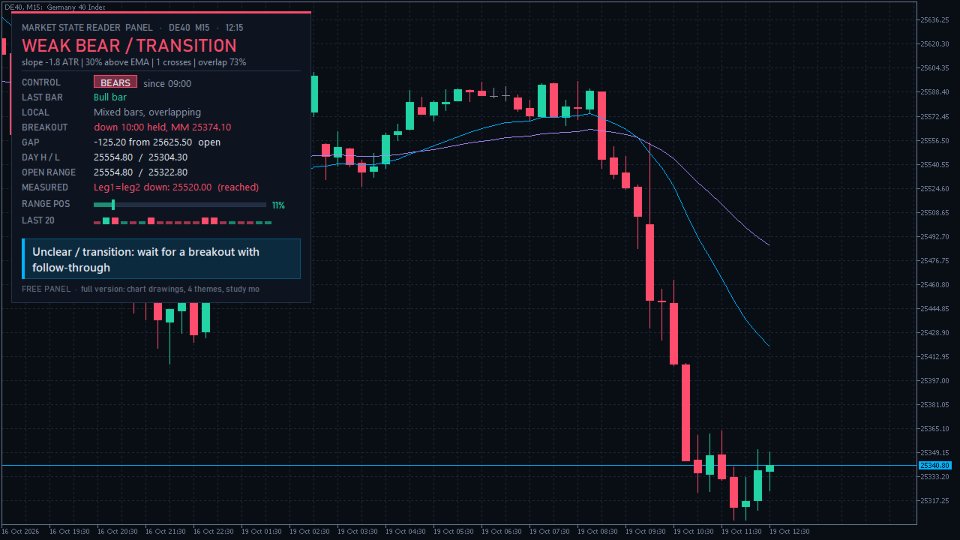Click time axis label 19 Oct 04:30
Viewport: 960px width, 540px height.
(x=405, y=531)
